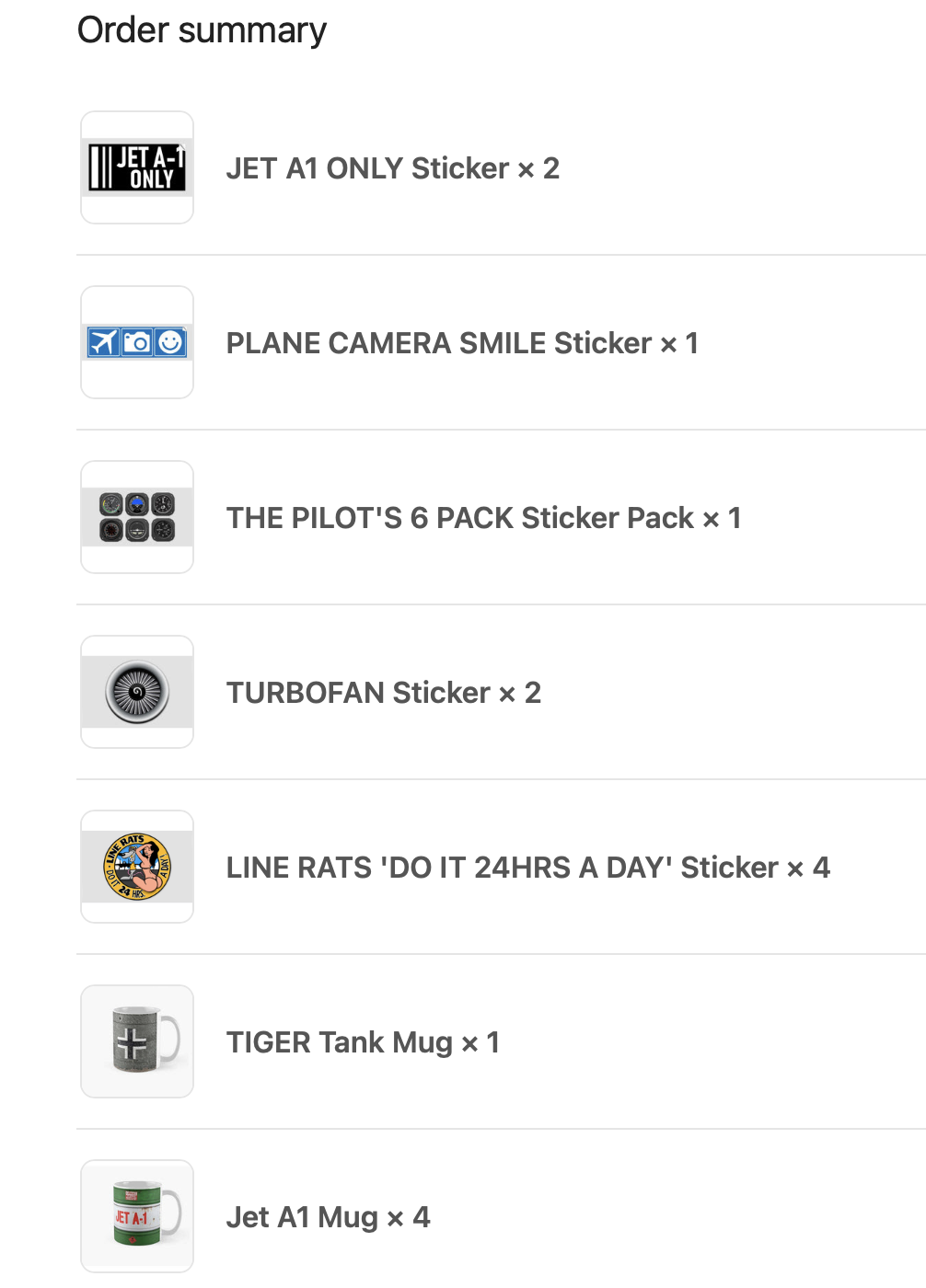The height and width of the screenshot is (1288, 926).
Task: Click the barcode stripes on JET A-1 ONLY thumbnail
Action: (100, 167)
